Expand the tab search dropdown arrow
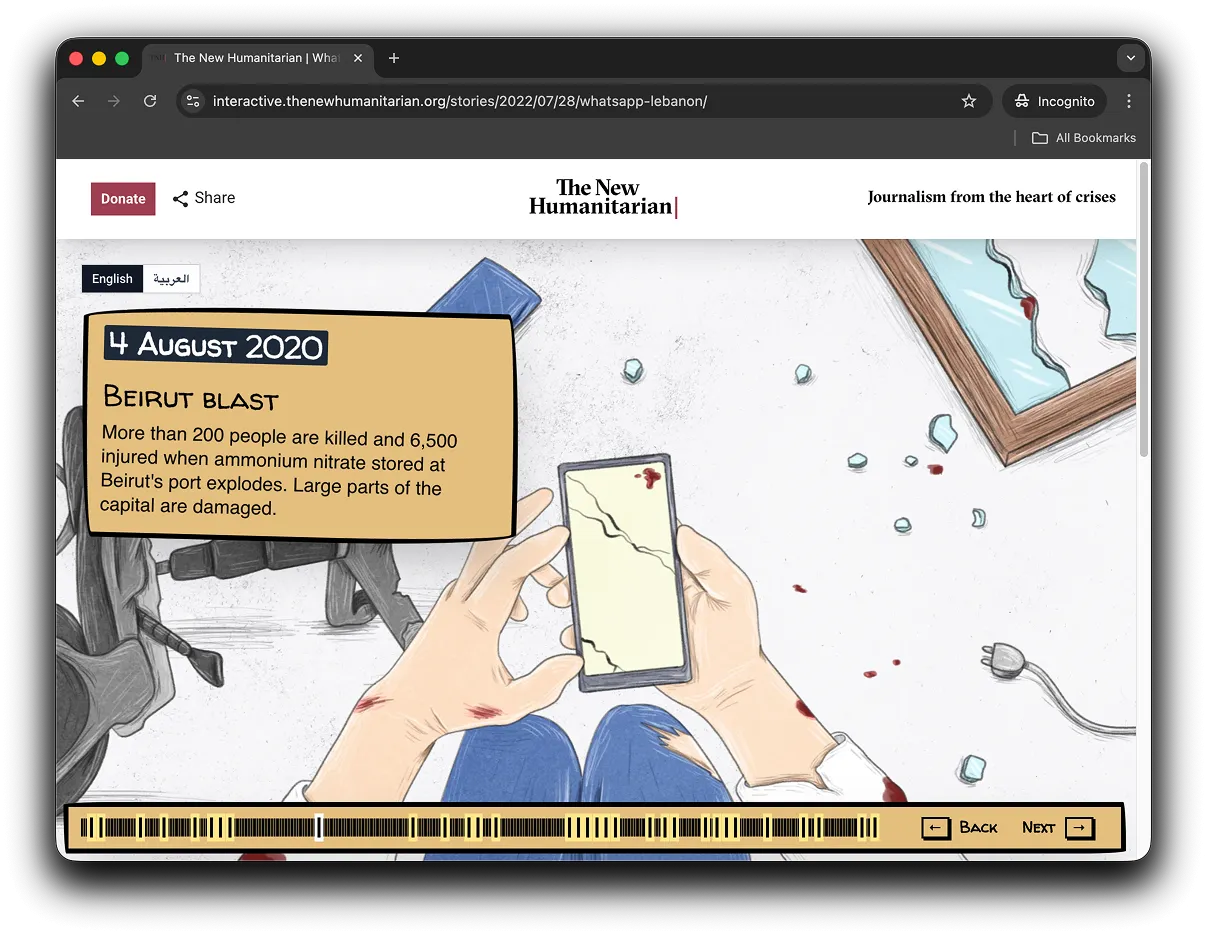The width and height of the screenshot is (1207, 935). [x=1130, y=58]
